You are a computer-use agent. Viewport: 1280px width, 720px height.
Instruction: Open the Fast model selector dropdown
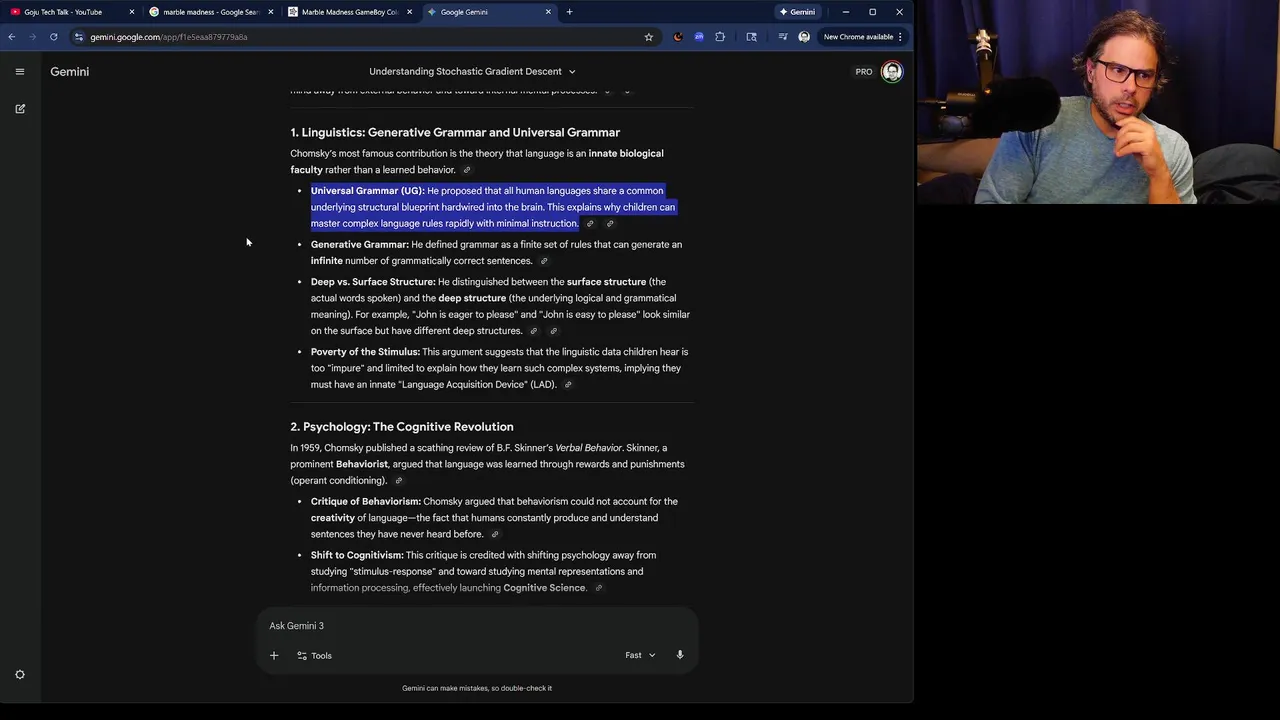coord(640,655)
